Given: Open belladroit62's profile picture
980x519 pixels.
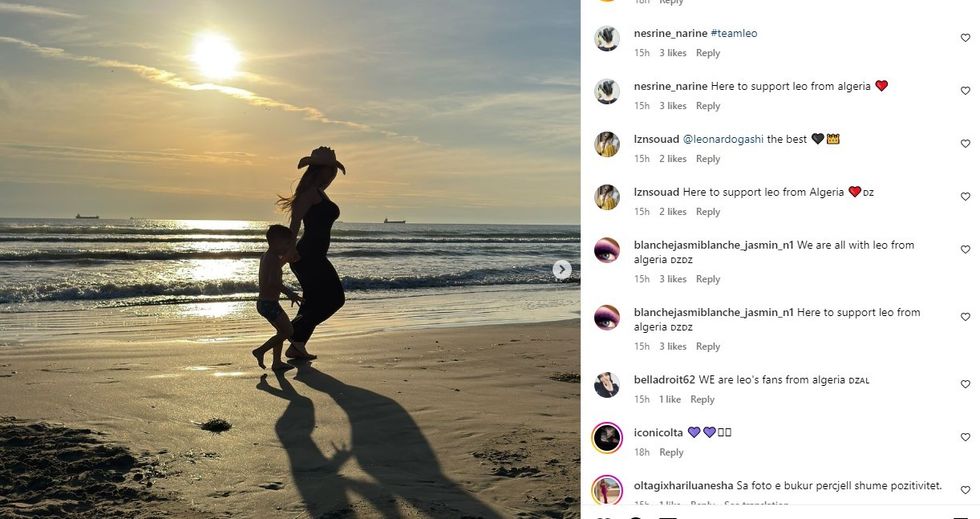Looking at the screenshot, I should pyautogui.click(x=607, y=385).
